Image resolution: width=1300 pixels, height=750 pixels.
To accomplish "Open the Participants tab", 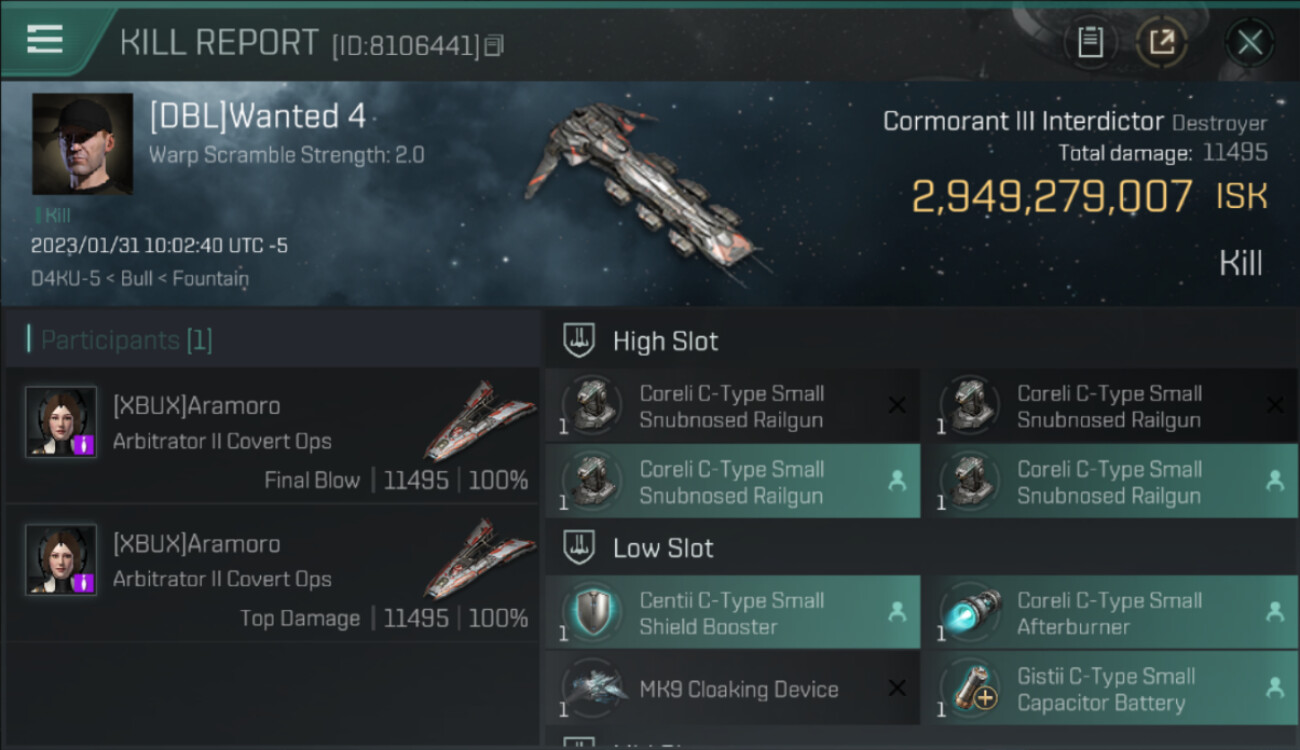I will click(x=120, y=340).
